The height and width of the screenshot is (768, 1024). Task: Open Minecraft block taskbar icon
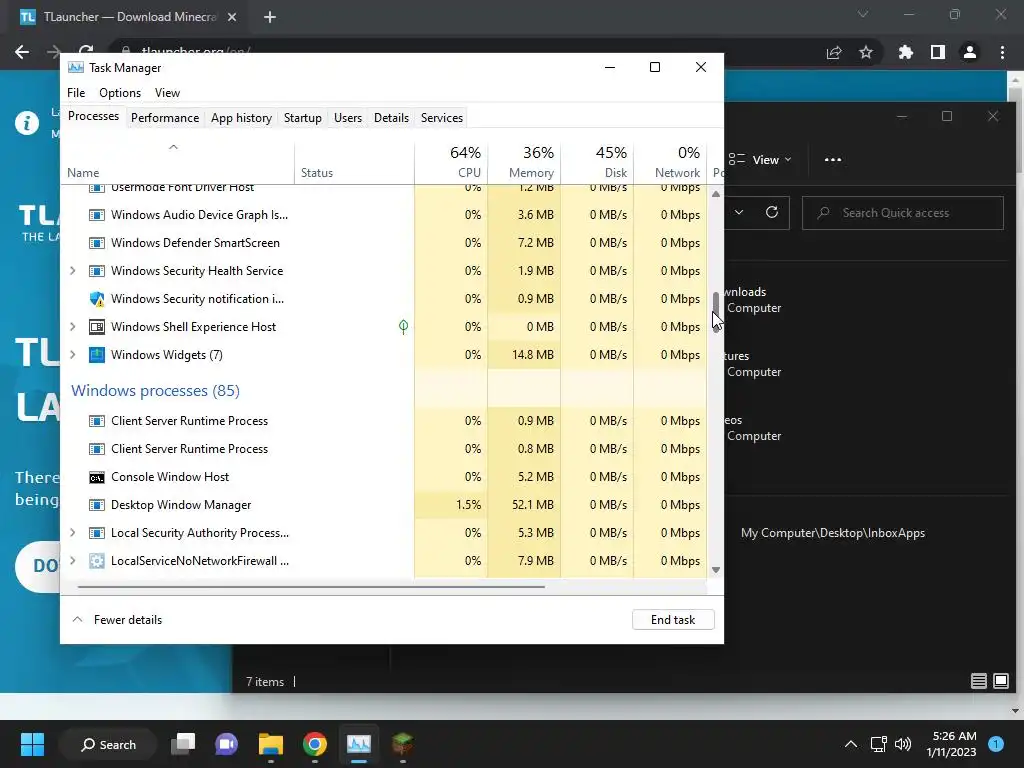click(402, 744)
